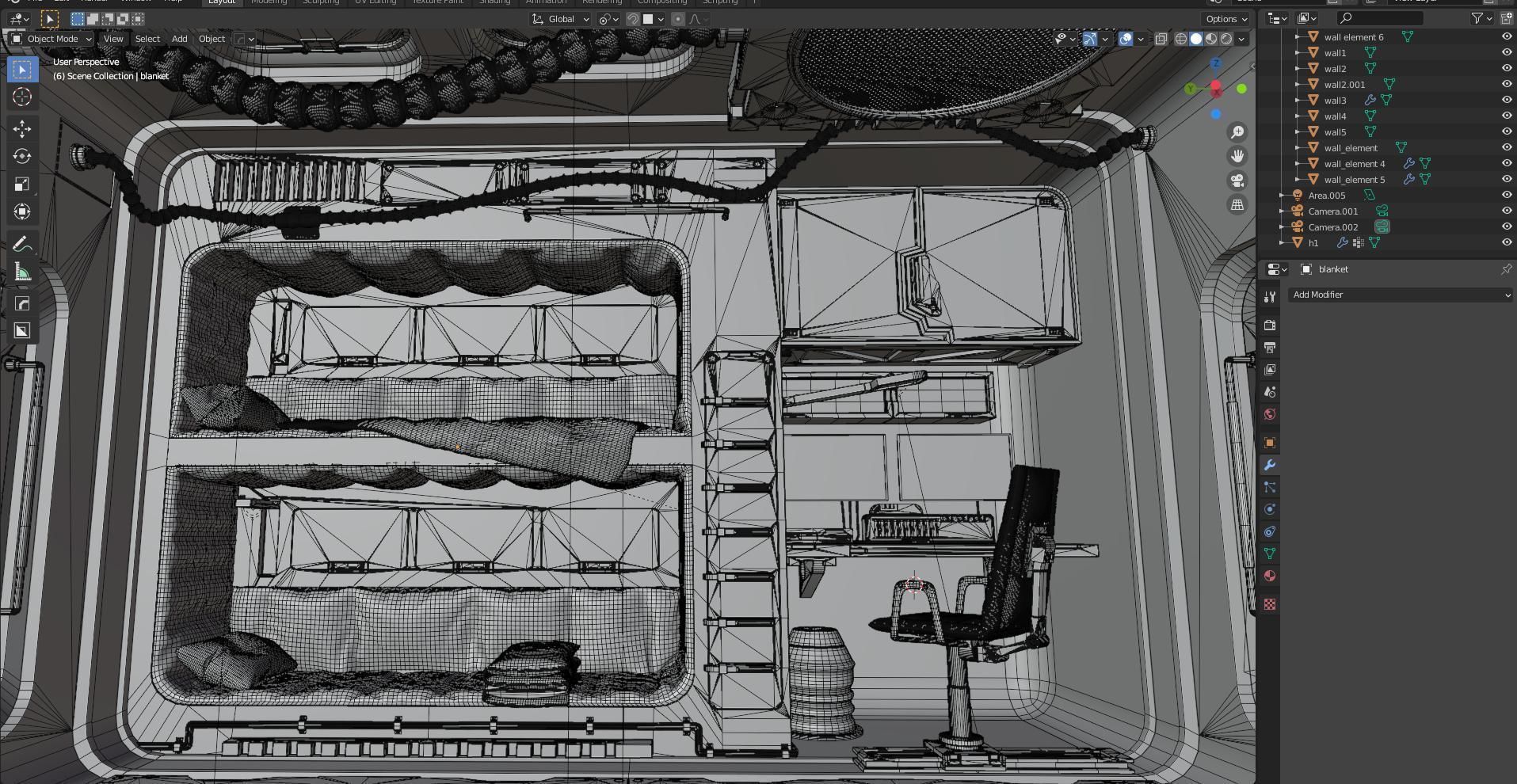Open the Add menu in viewport header
This screenshot has width=1517, height=784.
[x=180, y=39]
